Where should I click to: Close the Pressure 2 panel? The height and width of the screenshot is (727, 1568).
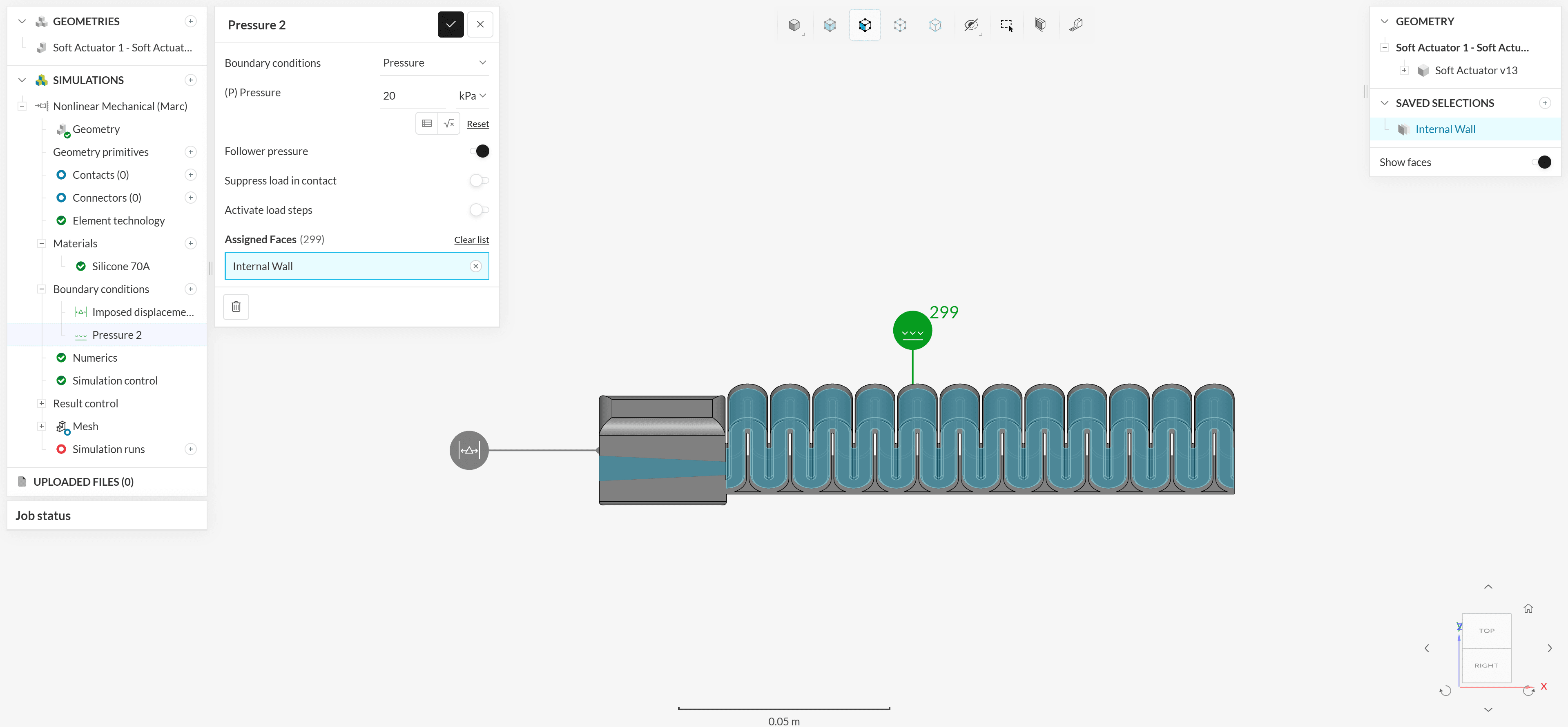click(480, 24)
